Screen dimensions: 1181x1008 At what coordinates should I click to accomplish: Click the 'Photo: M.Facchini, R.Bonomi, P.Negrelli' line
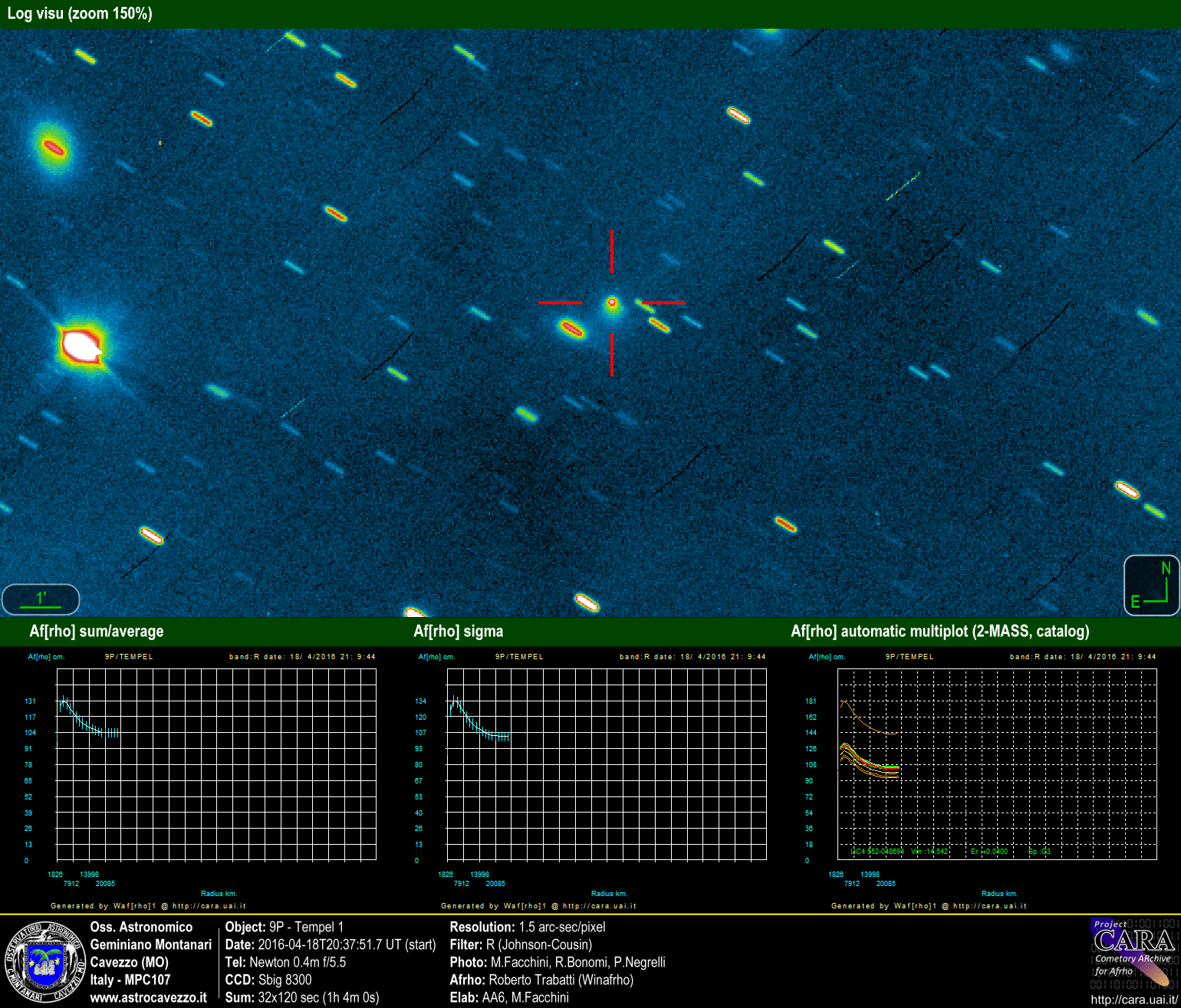pyautogui.click(x=558, y=962)
